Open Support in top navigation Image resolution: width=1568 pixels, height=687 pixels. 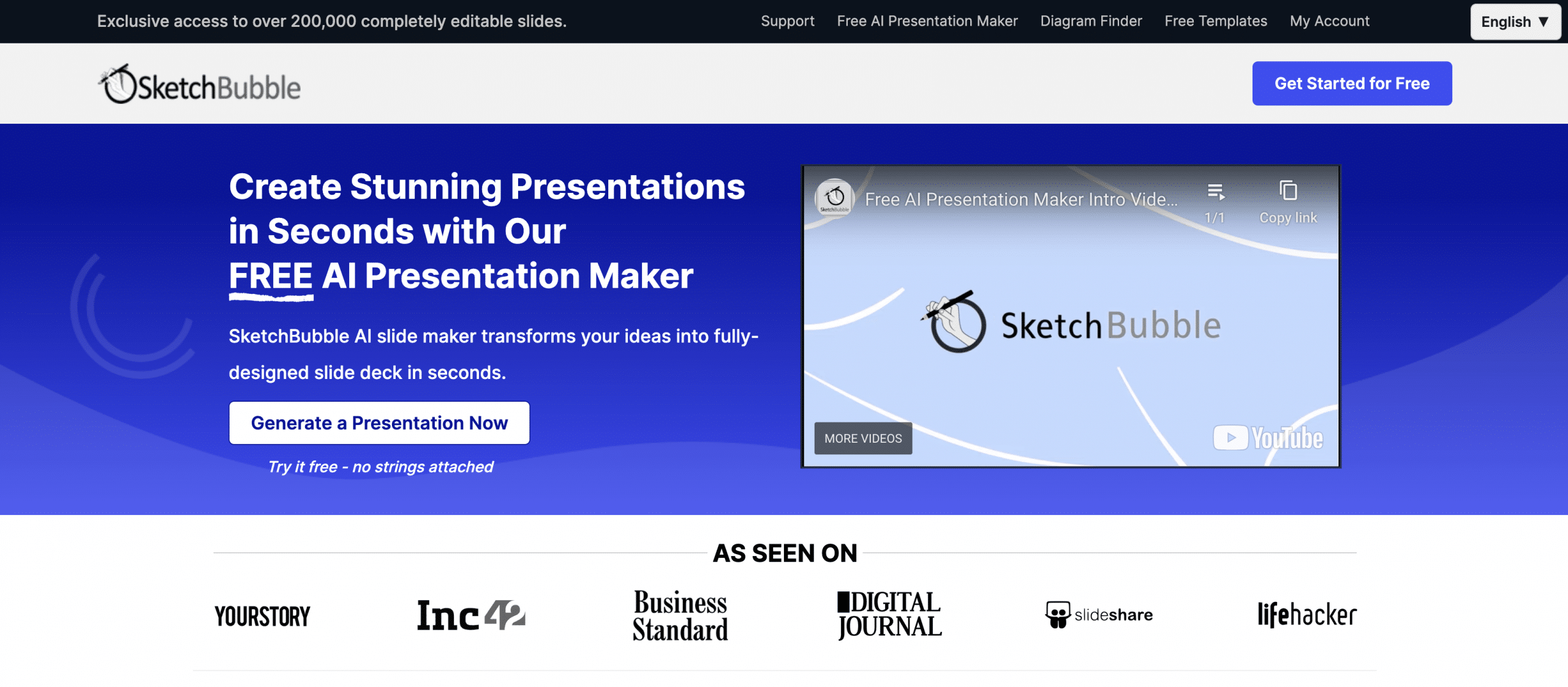(788, 21)
